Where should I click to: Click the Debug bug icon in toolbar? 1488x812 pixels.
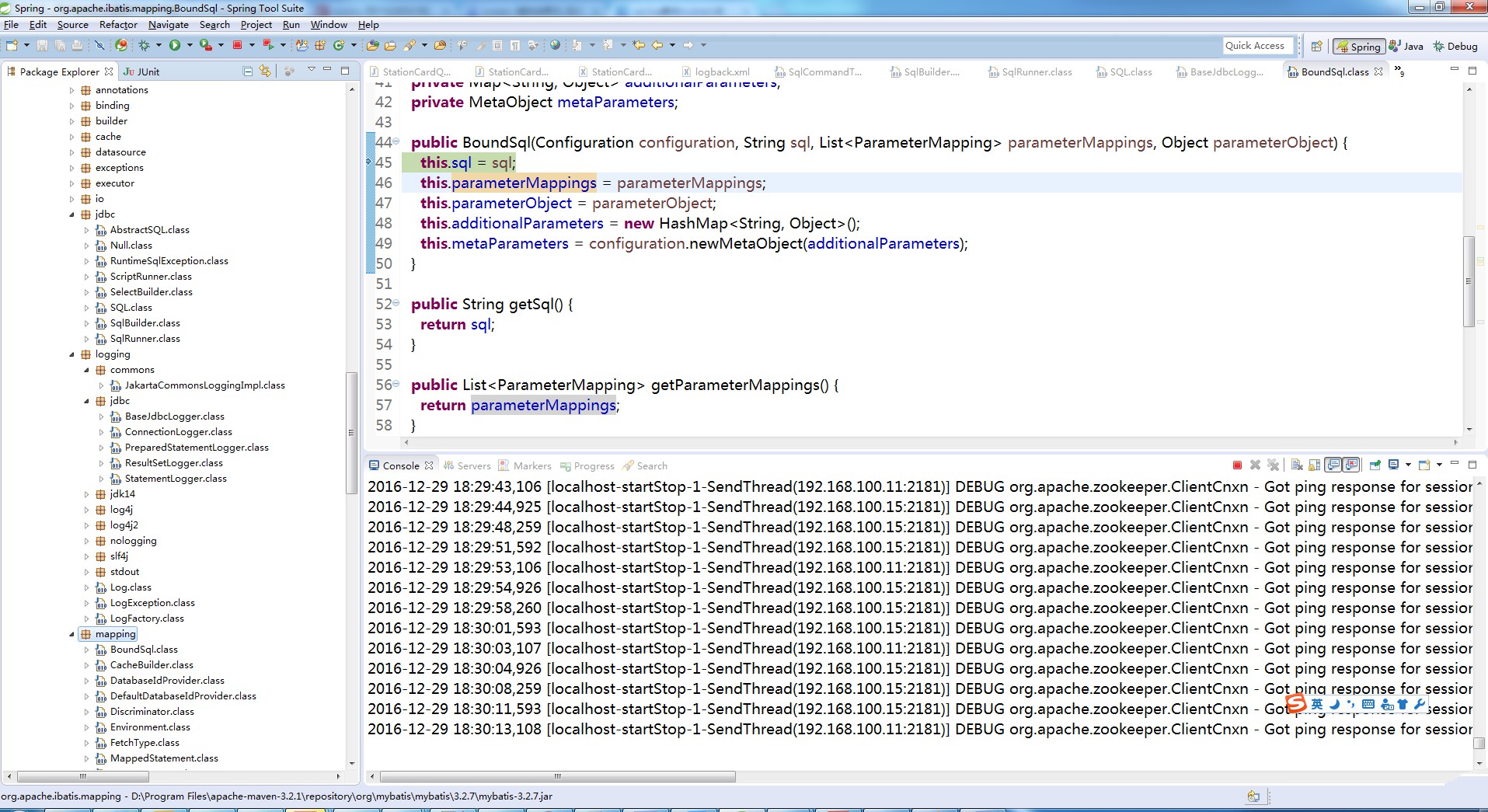coord(145,46)
